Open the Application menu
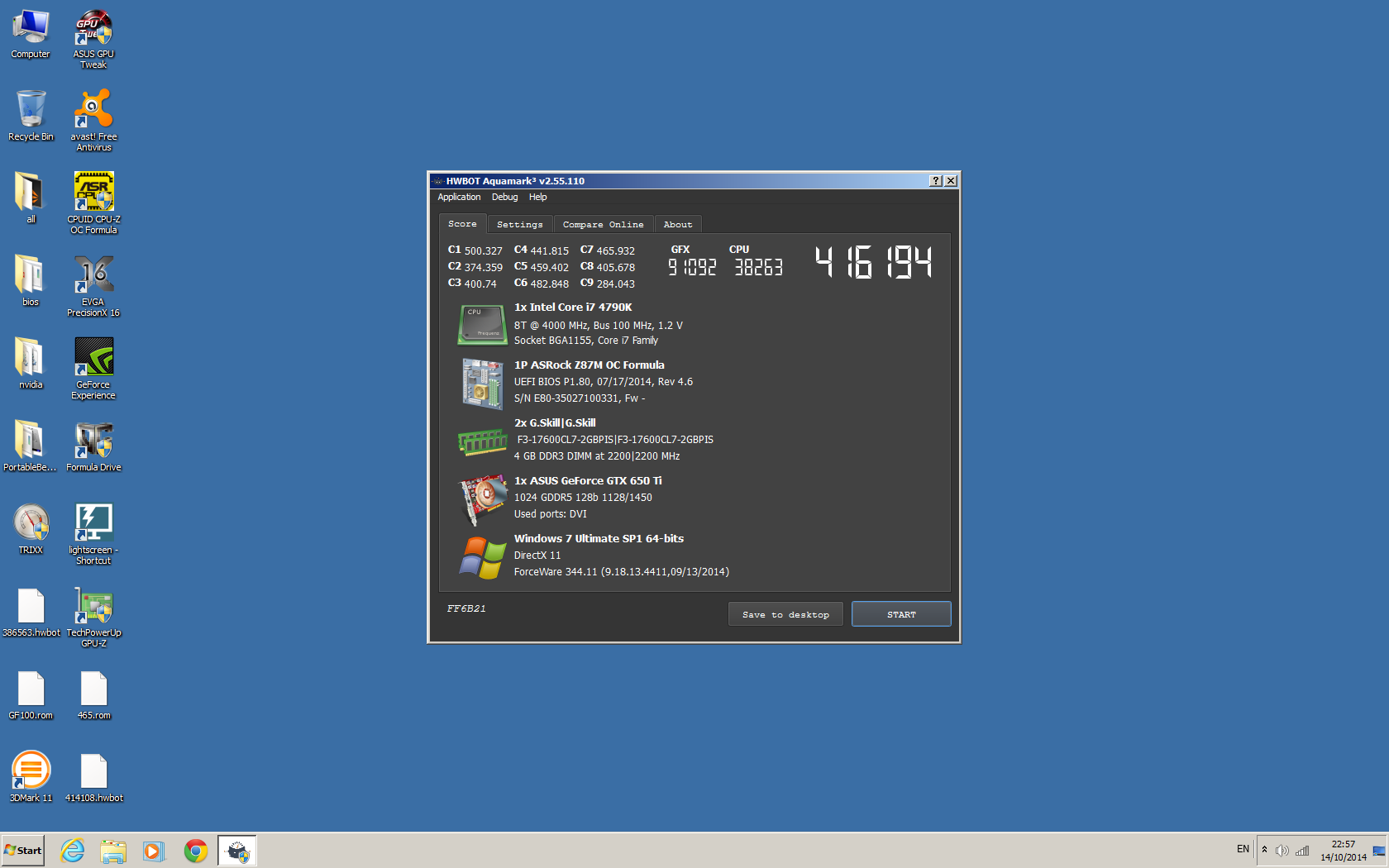This screenshot has width=1389, height=868. click(x=459, y=197)
